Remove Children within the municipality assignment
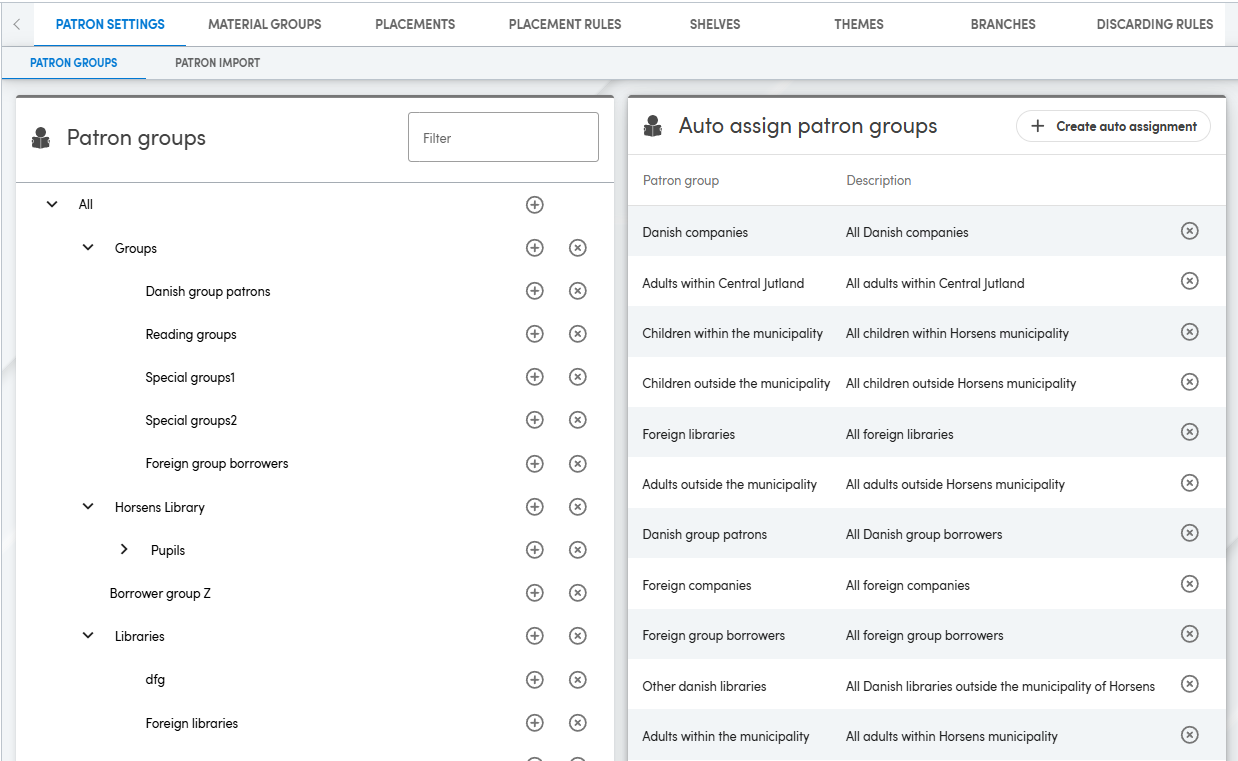 pos(1190,332)
